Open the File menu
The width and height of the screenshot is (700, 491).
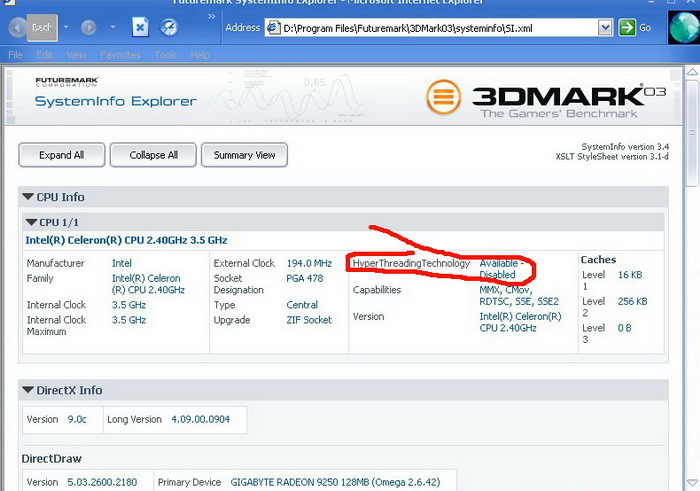pyautogui.click(x=16, y=55)
